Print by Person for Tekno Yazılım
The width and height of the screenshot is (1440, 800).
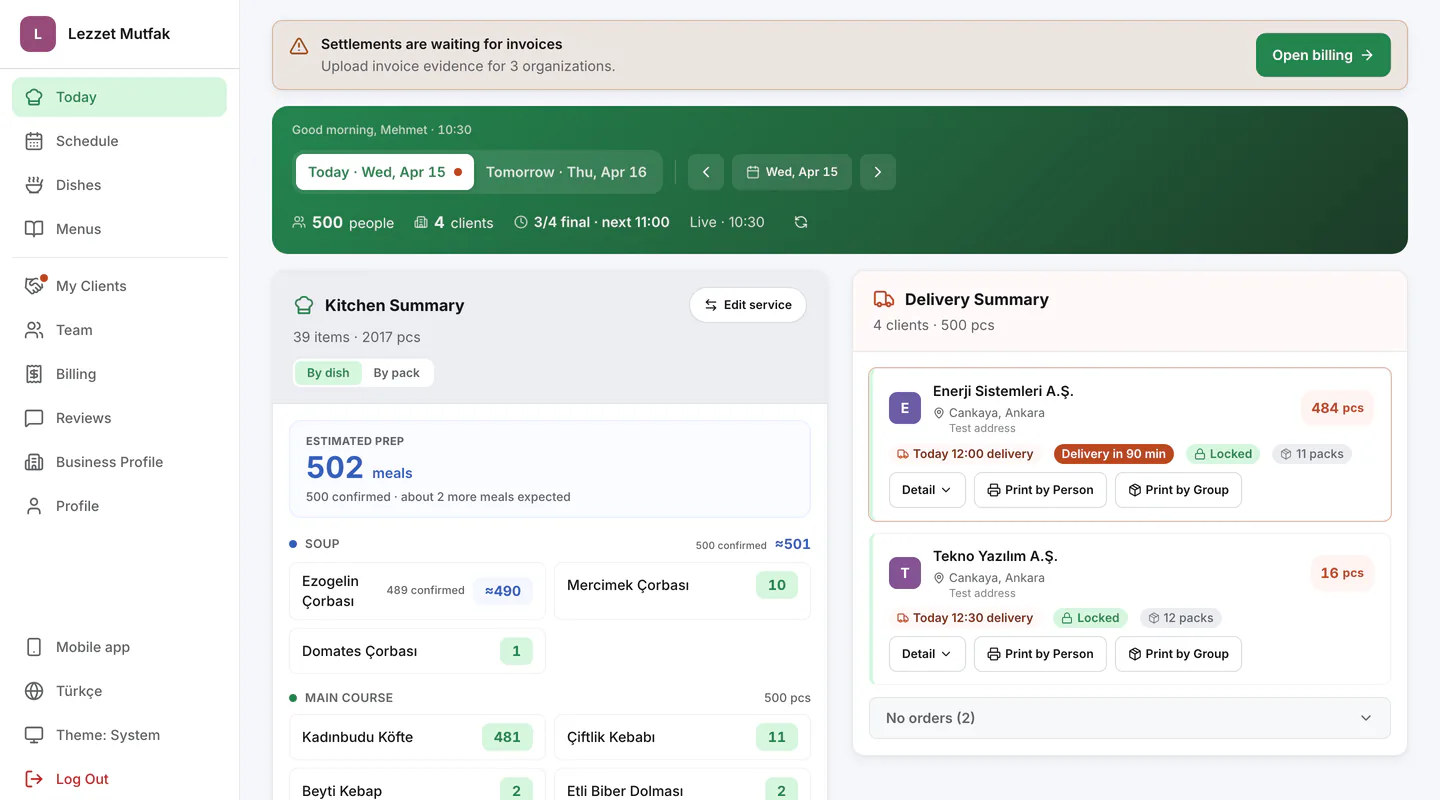click(1040, 654)
